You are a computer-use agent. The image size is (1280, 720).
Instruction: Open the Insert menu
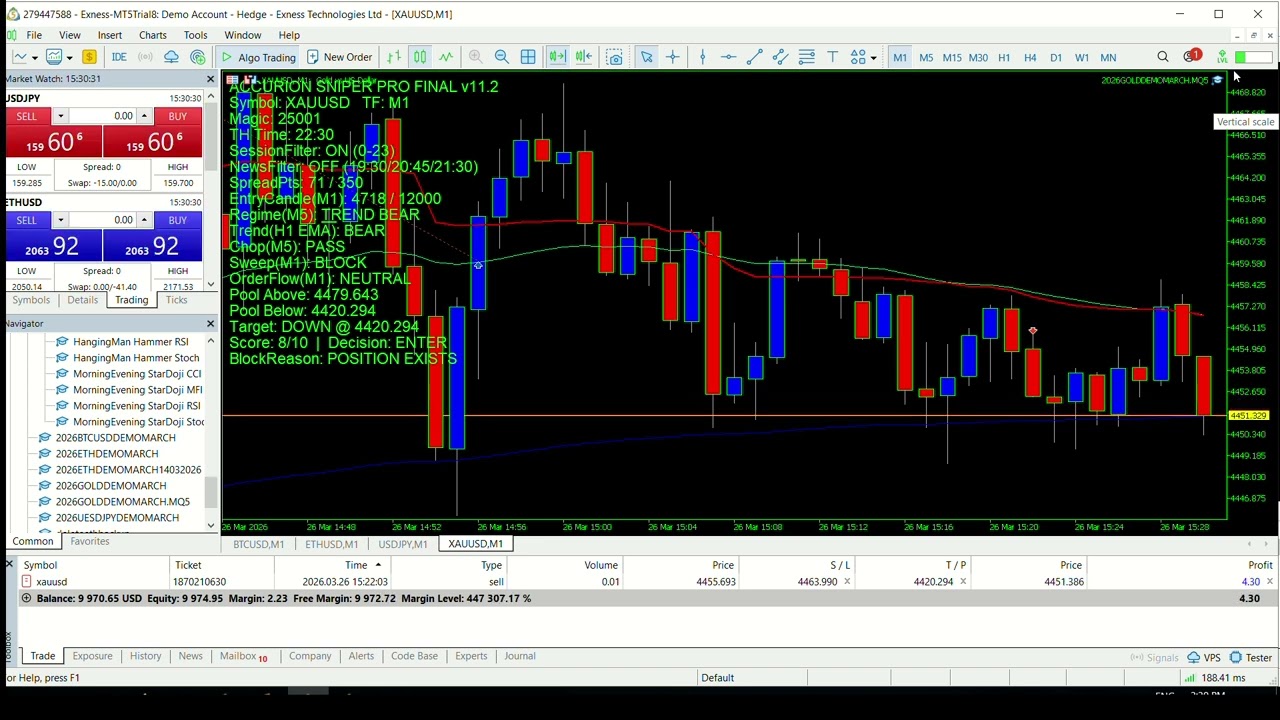(110, 35)
